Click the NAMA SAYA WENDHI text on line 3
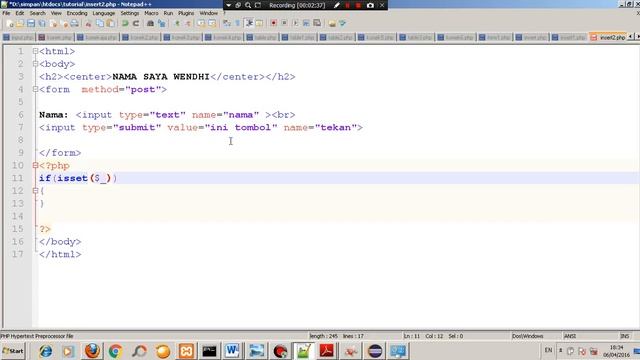This screenshot has width=640, height=360. [x=161, y=77]
